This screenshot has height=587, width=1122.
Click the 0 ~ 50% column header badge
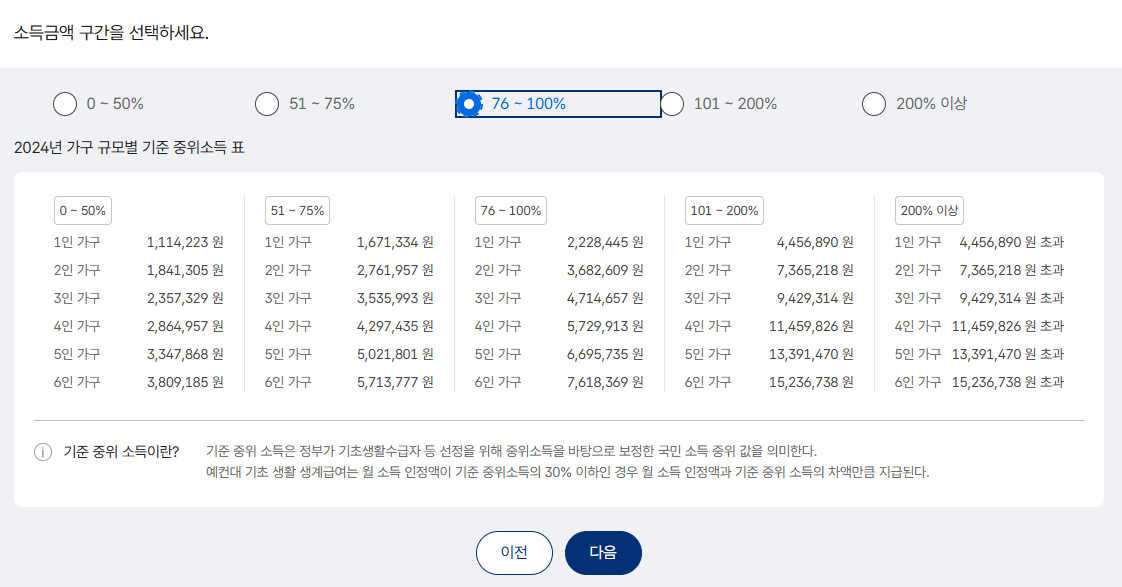82,210
